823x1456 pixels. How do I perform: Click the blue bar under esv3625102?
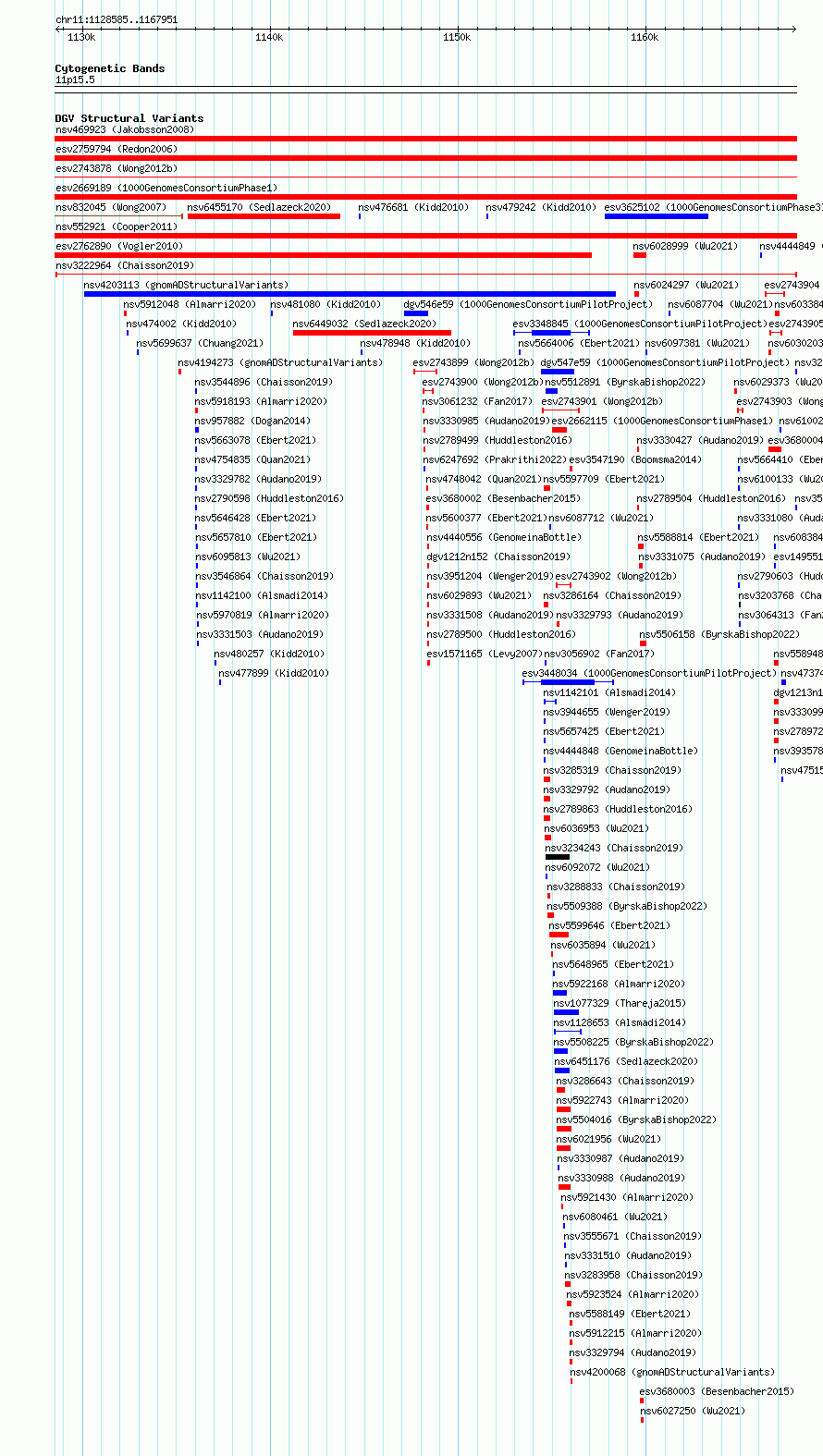coord(657,216)
